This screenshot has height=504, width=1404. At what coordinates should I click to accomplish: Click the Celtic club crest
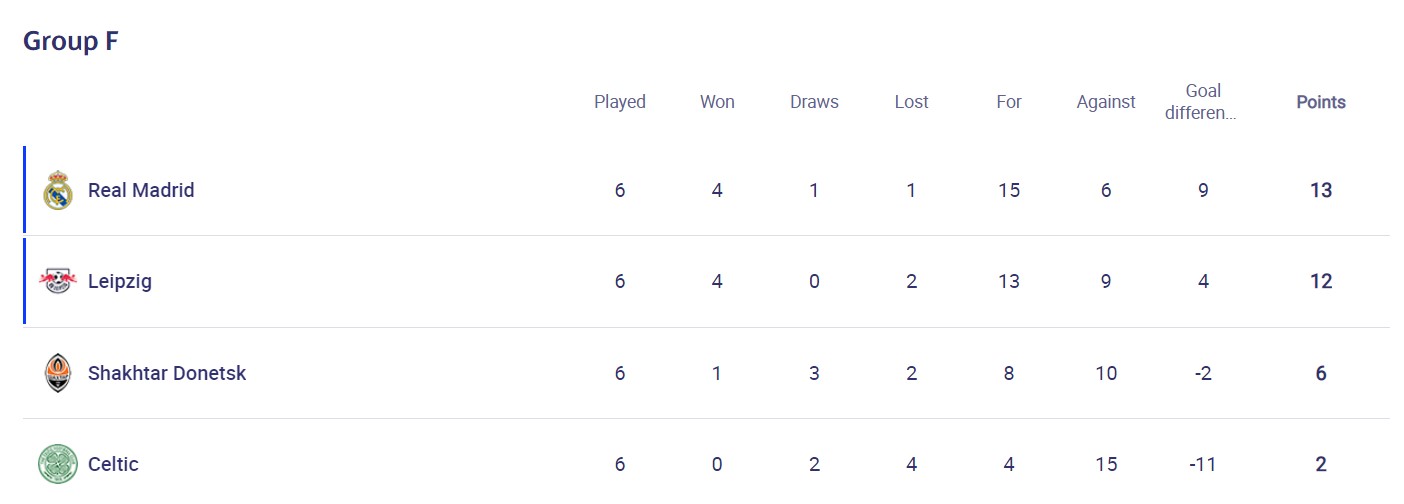point(58,464)
